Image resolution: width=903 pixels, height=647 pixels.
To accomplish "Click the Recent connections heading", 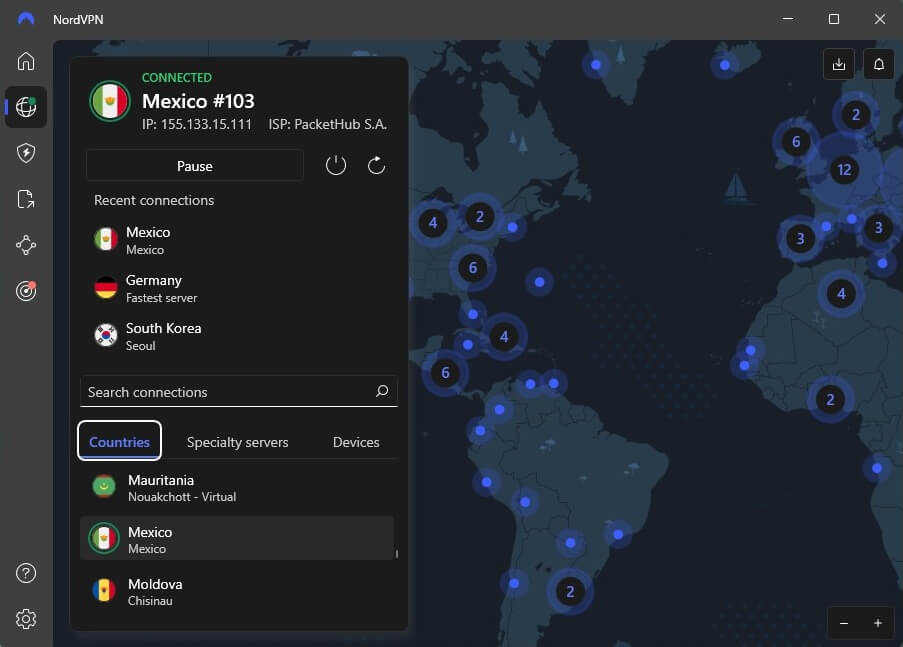I will click(x=154, y=200).
